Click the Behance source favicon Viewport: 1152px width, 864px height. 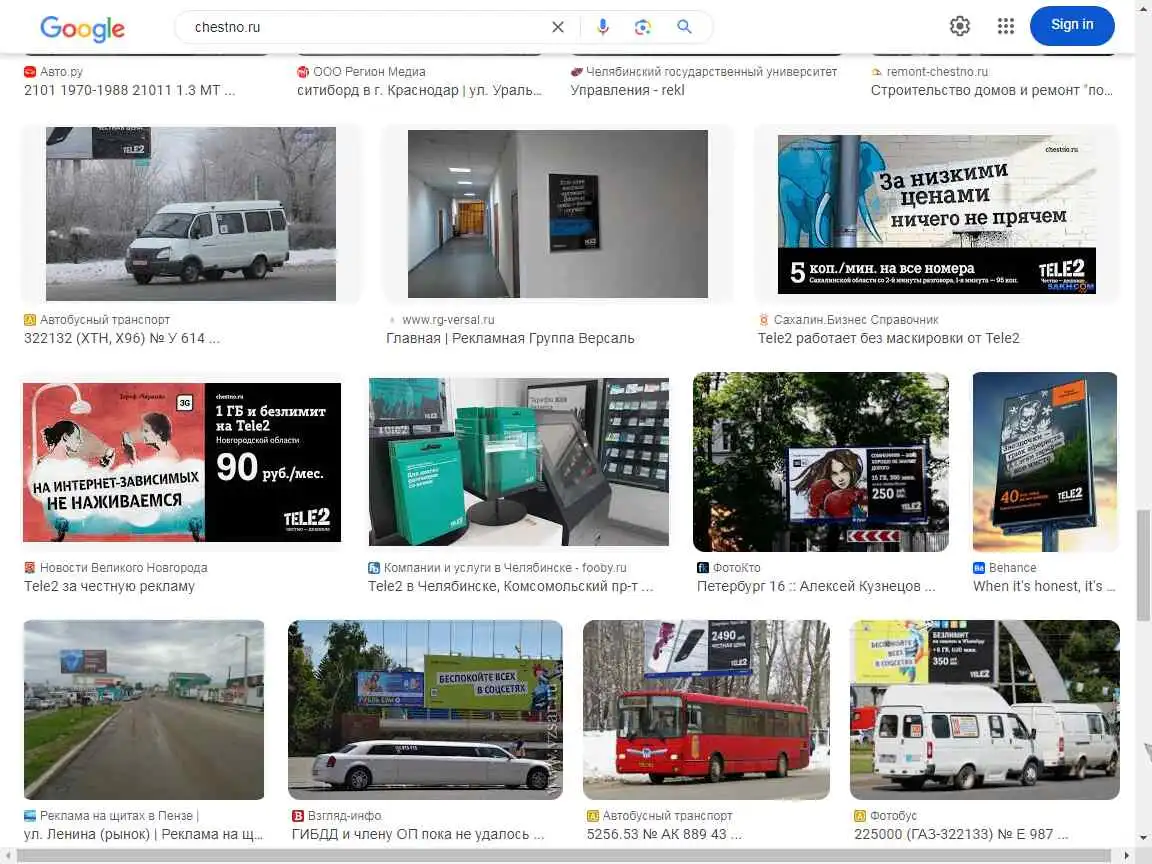tap(979, 568)
